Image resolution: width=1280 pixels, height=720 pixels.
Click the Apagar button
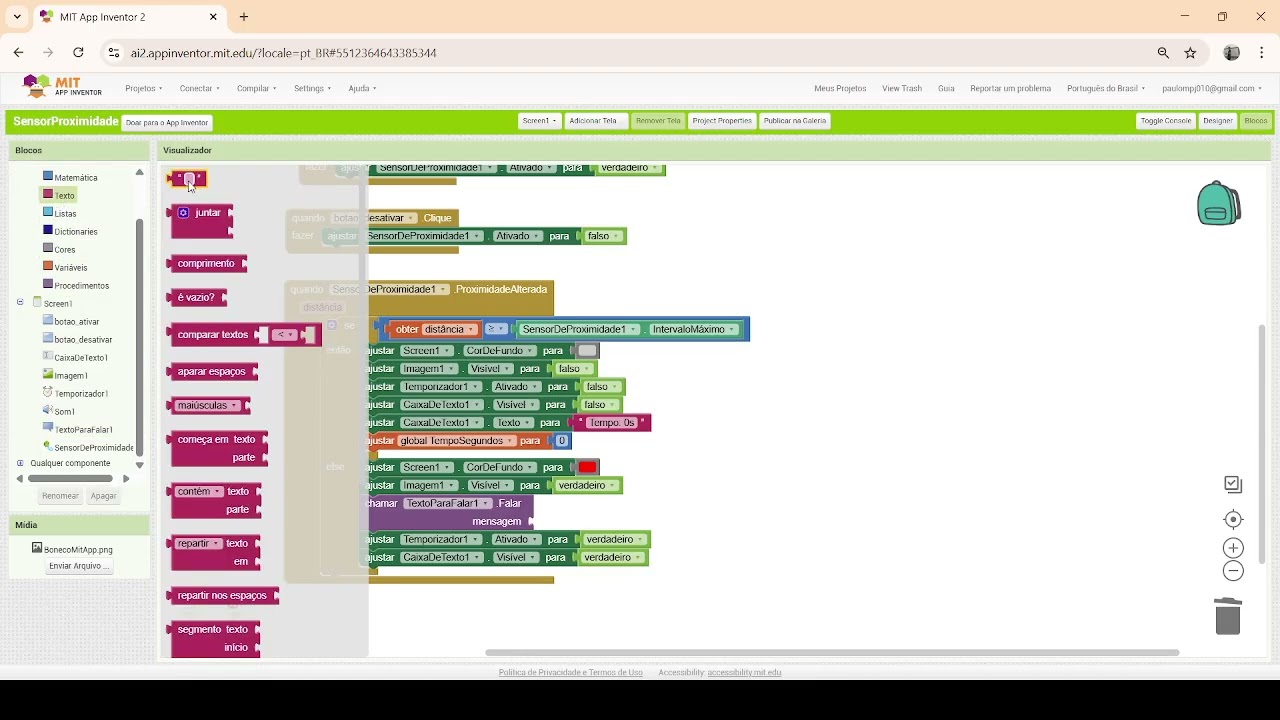point(103,496)
